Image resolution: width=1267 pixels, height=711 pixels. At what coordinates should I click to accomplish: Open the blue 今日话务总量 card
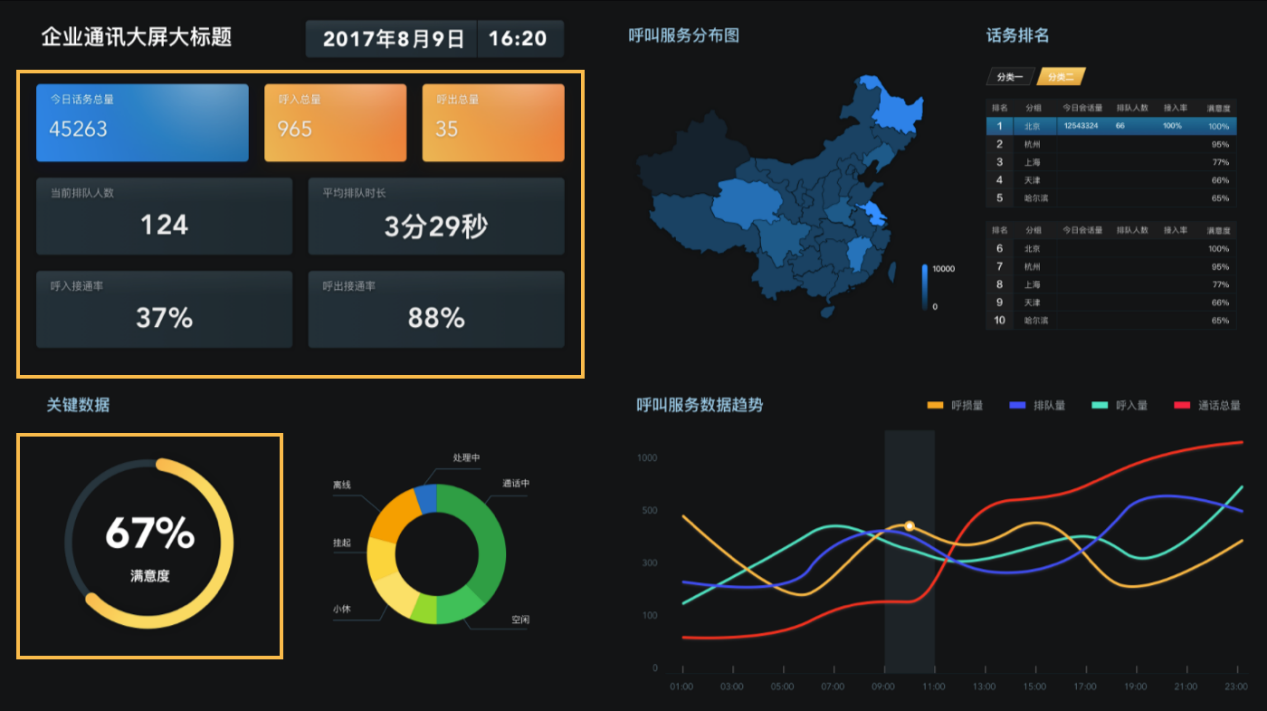click(142, 123)
